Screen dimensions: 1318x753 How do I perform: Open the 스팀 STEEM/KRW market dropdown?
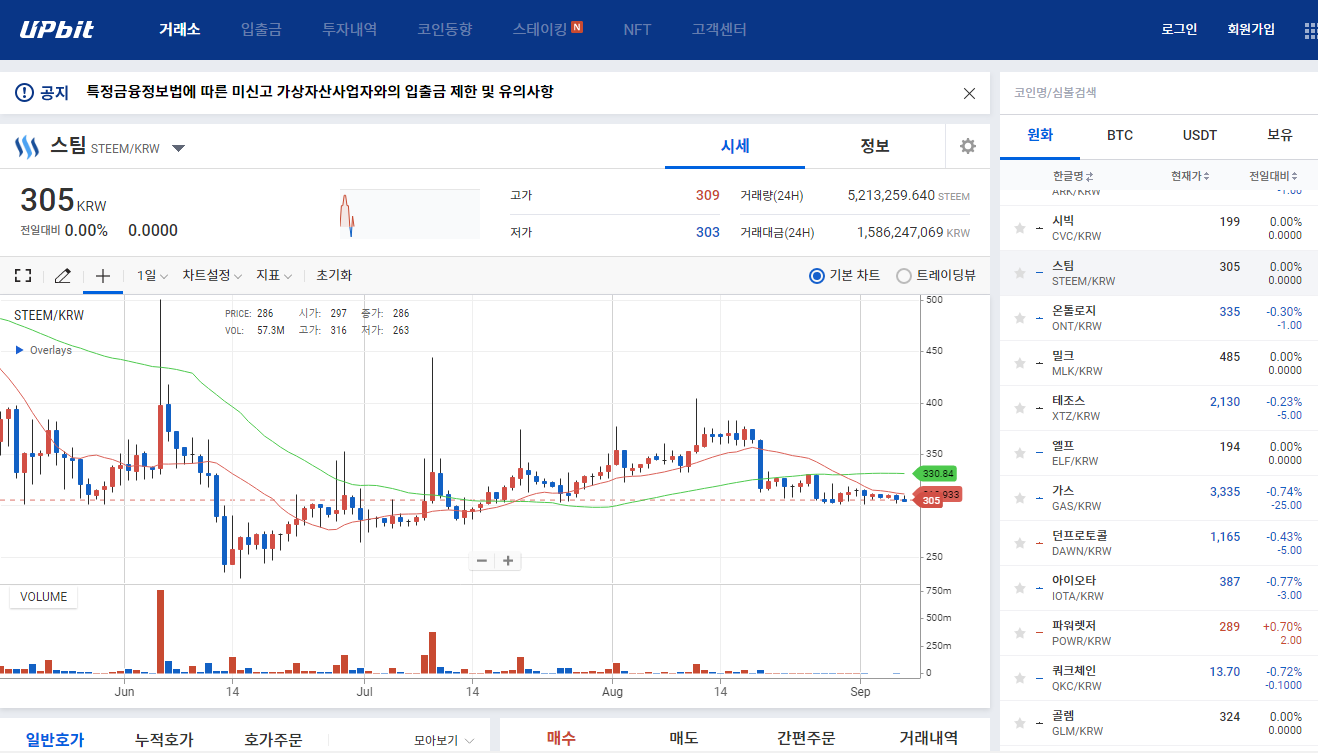pos(178,149)
